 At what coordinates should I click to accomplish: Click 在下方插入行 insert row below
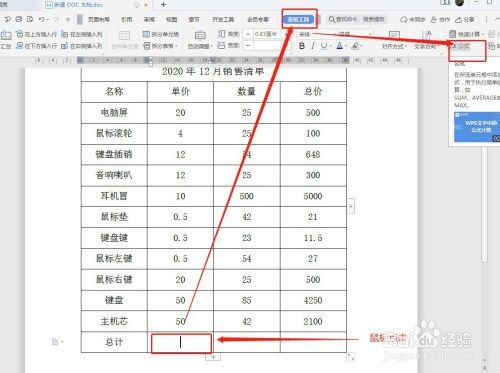[37, 46]
